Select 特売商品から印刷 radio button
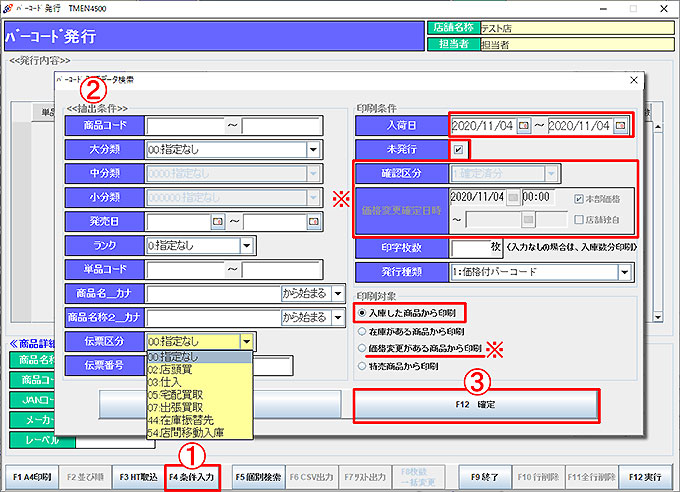 [362, 365]
